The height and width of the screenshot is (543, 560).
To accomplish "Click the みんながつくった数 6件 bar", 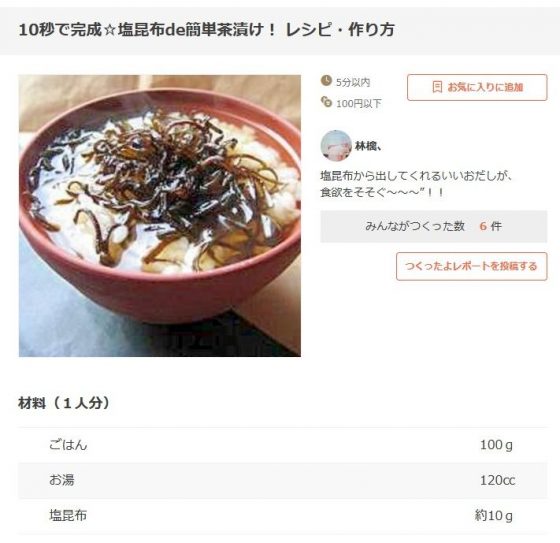I will pos(434,226).
